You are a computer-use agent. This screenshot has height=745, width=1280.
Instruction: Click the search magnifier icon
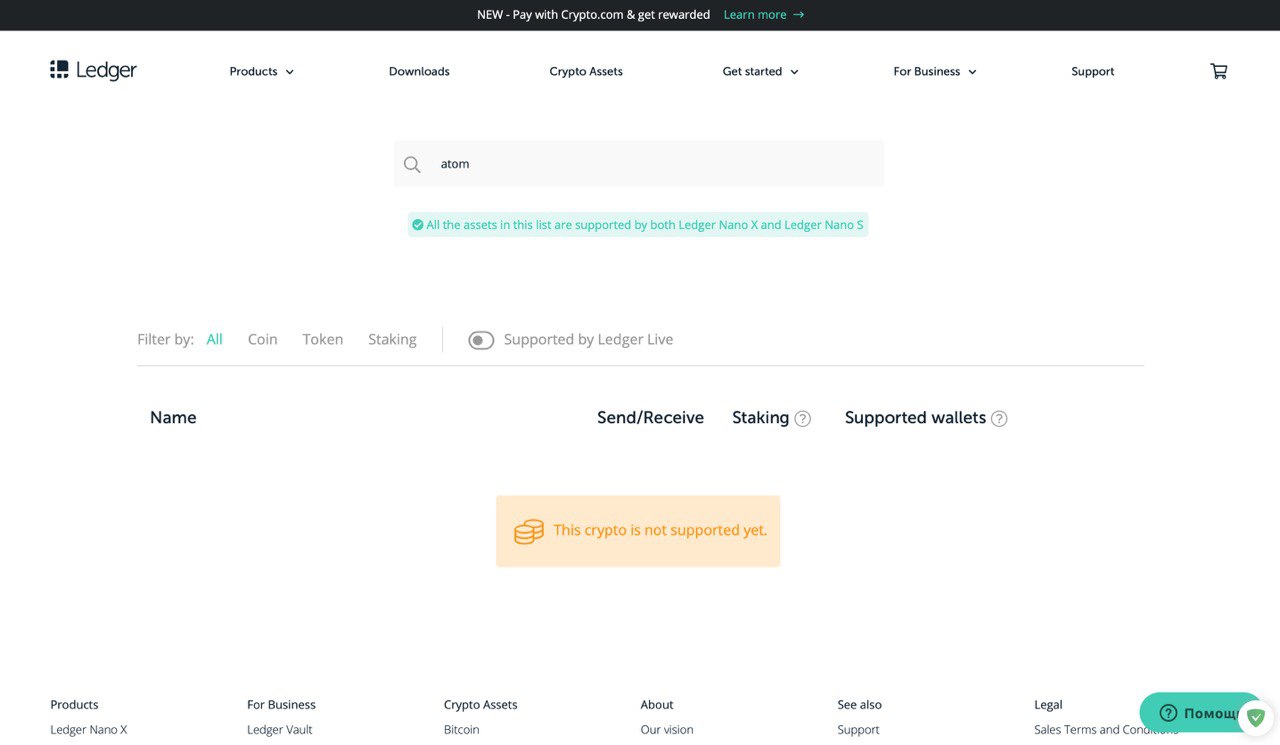click(412, 164)
